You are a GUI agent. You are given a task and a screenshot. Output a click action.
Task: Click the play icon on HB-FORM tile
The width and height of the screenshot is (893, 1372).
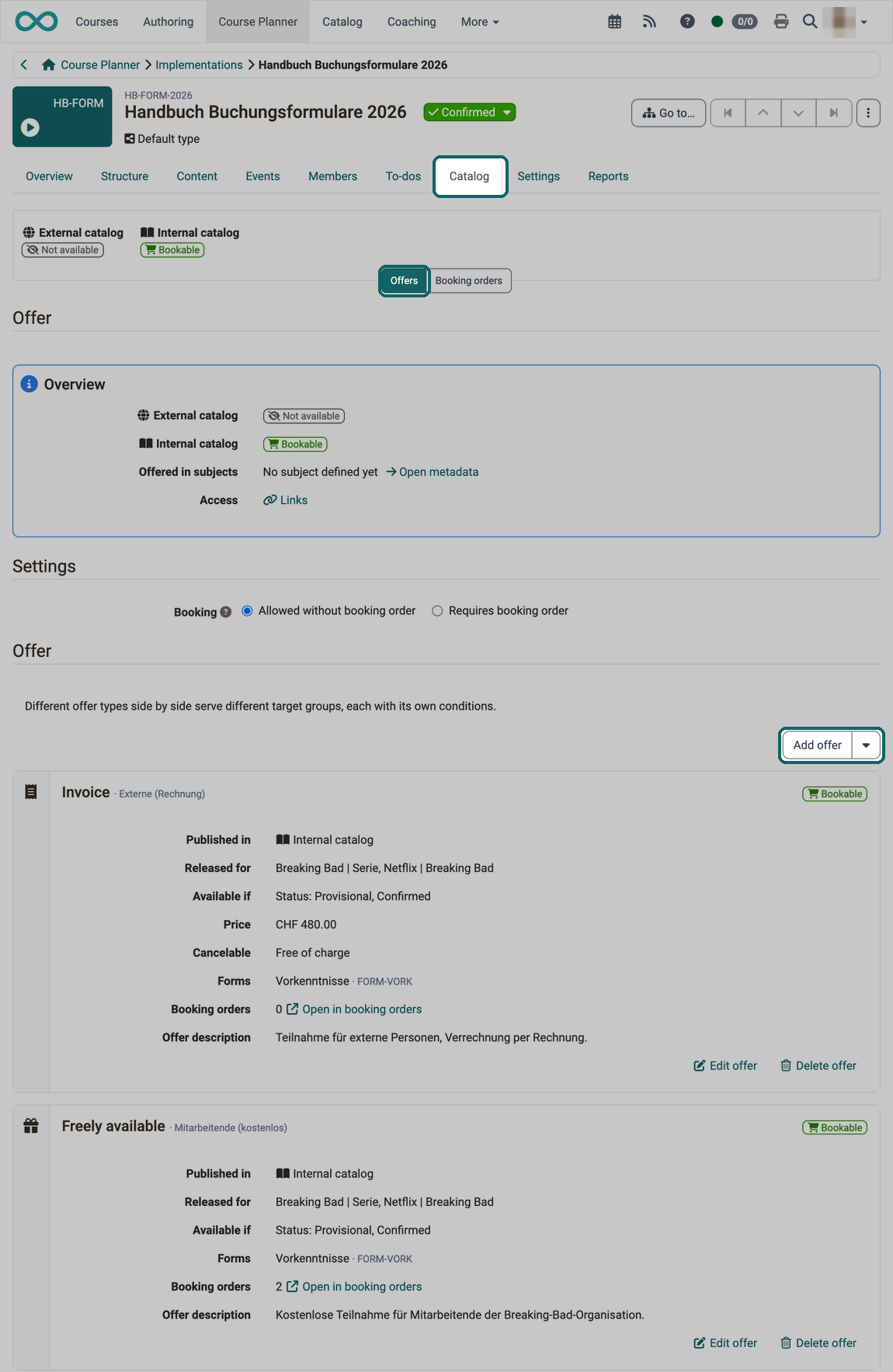[30, 127]
